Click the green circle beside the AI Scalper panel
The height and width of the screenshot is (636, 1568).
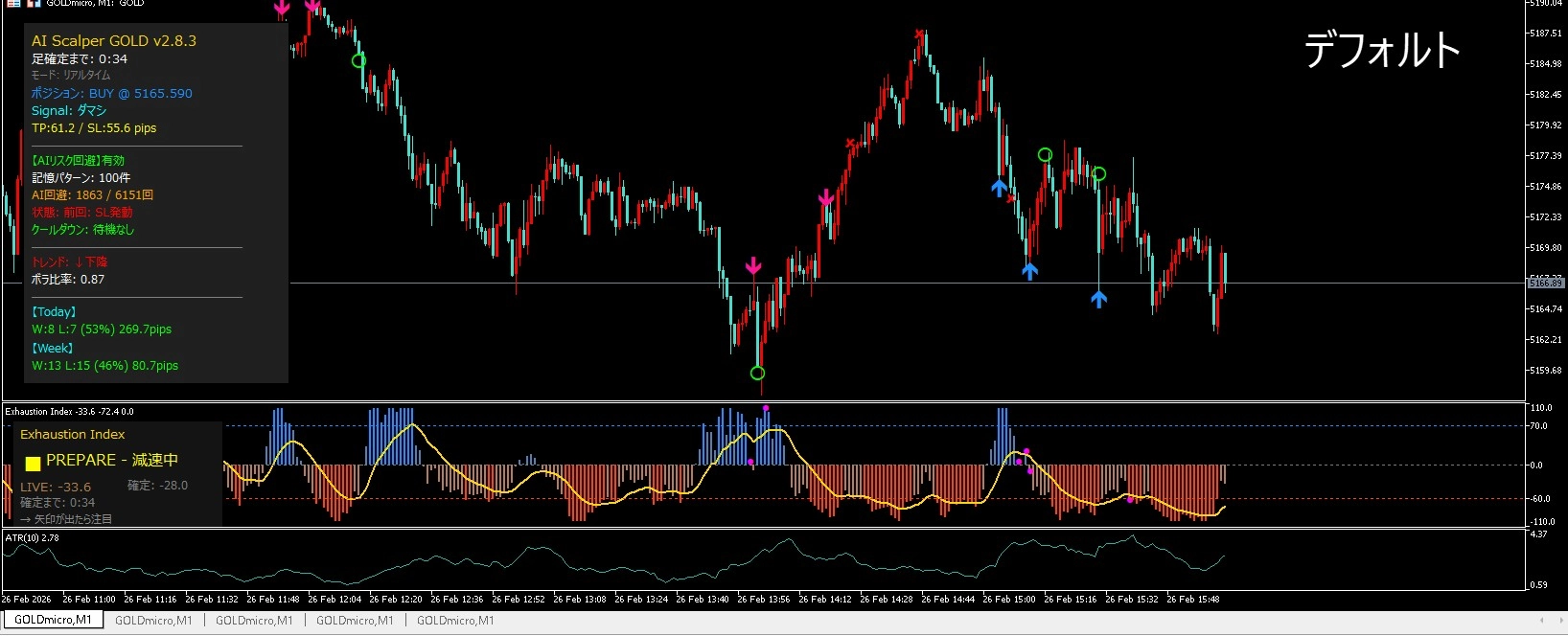(x=358, y=60)
